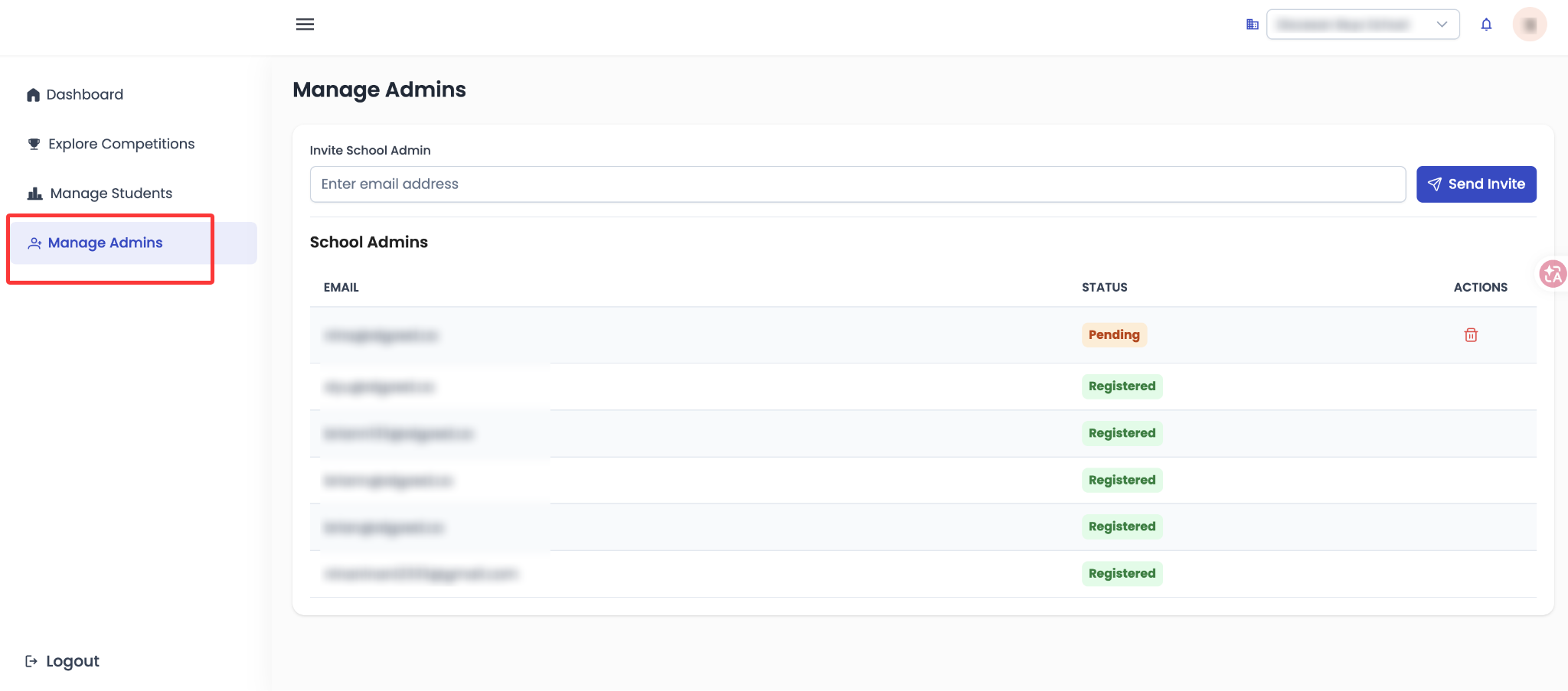This screenshot has height=691, width=1568.
Task: Click the EMAIL column header
Action: coord(341,288)
